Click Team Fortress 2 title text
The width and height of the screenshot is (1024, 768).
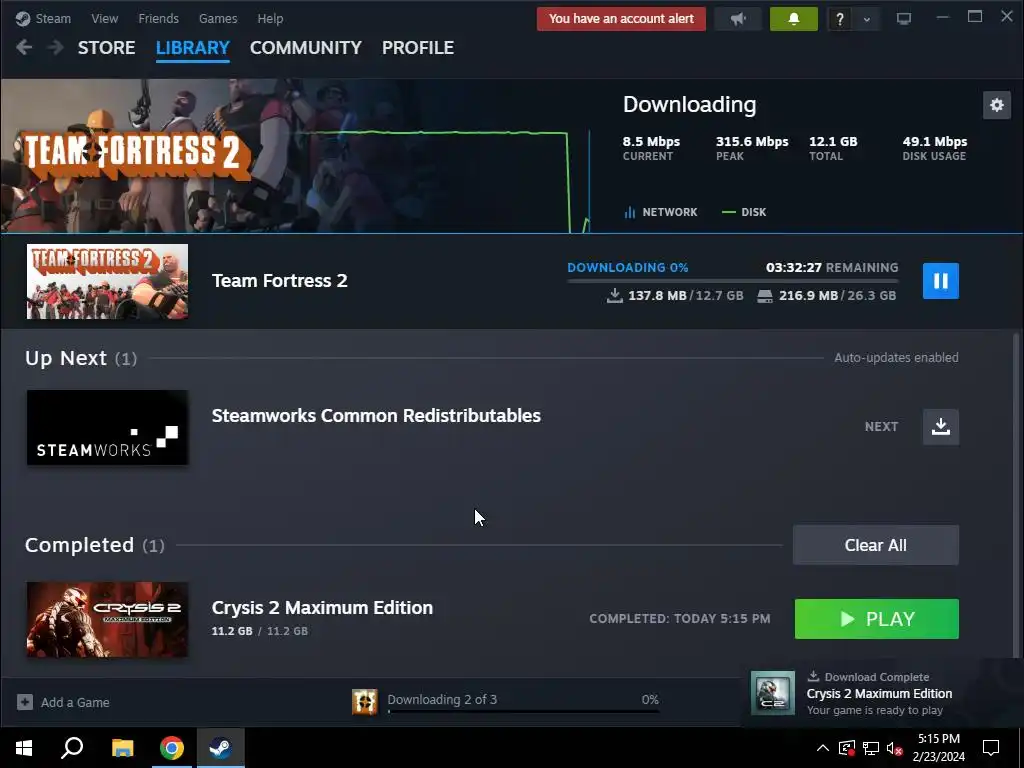[x=280, y=281]
